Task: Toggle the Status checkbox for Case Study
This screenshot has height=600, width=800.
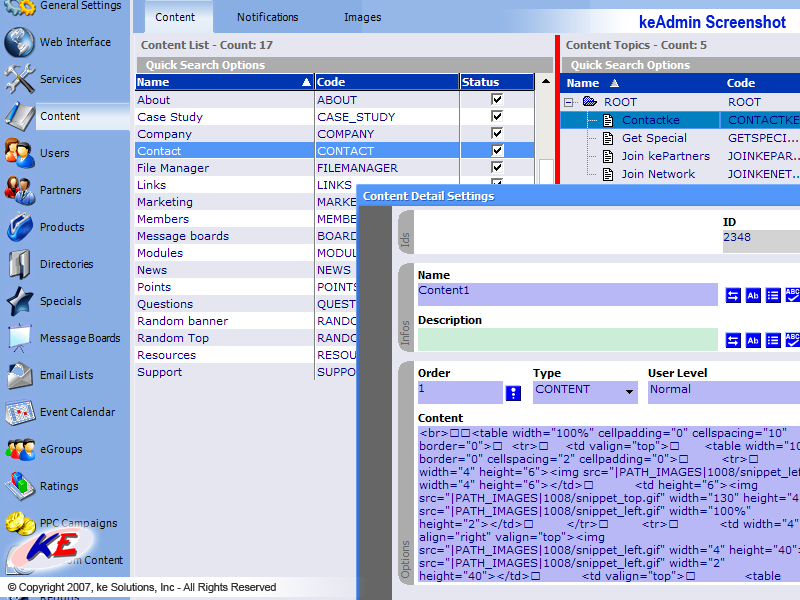Action: [x=497, y=116]
